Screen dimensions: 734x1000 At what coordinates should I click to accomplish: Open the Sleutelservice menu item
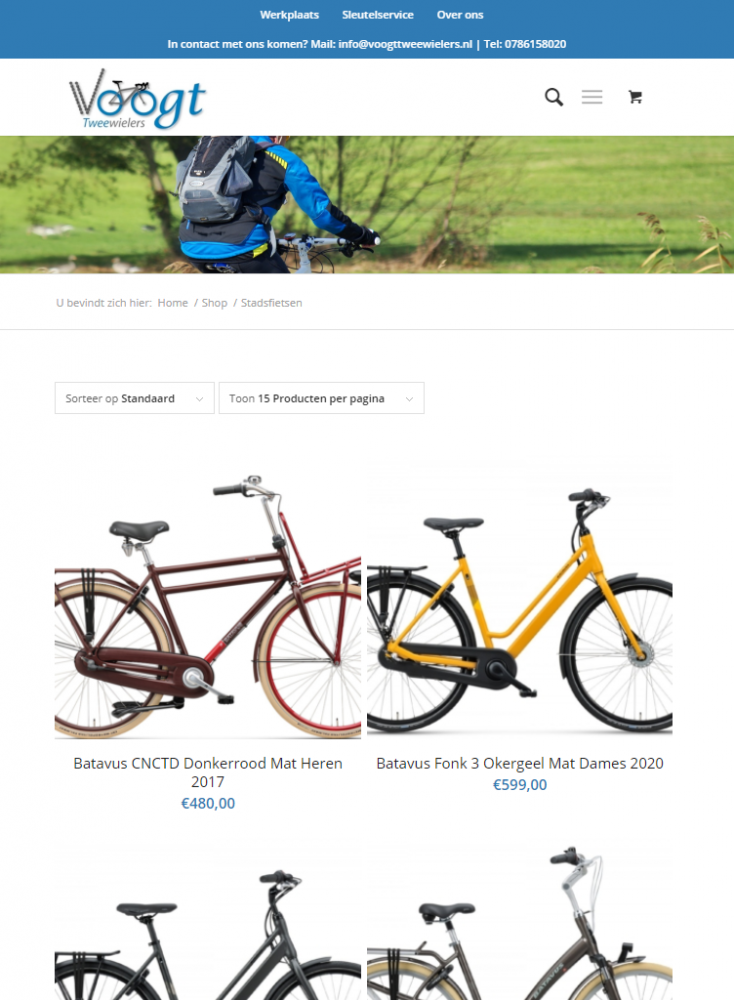378,15
